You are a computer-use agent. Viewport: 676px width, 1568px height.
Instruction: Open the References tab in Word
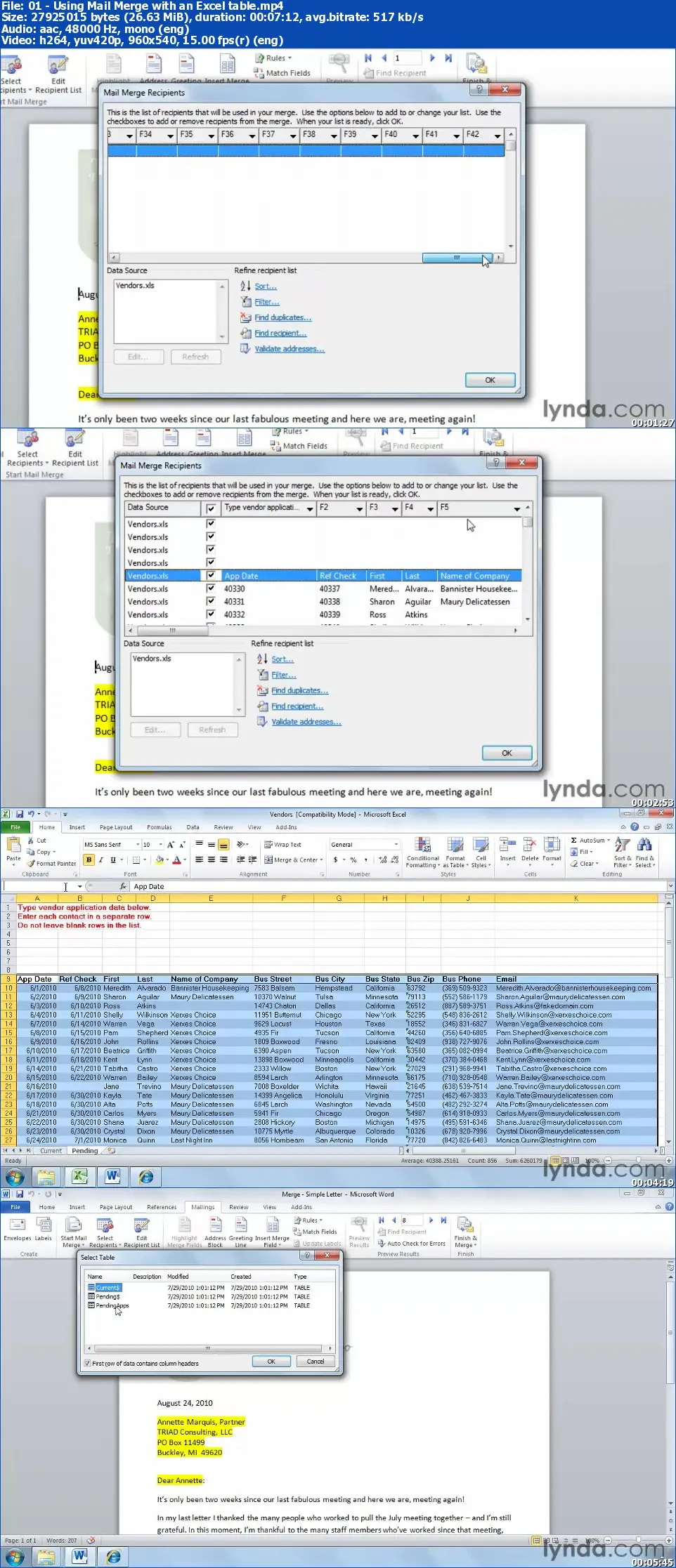click(162, 1207)
